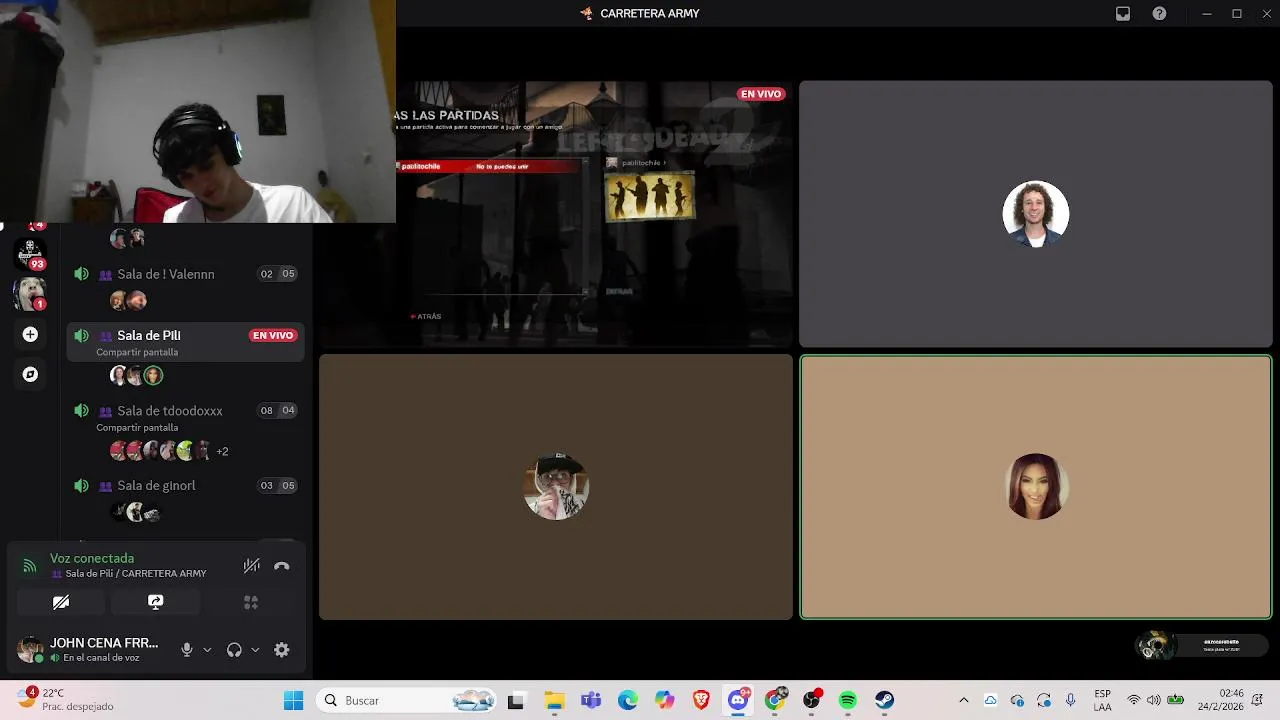Screen dimensions: 1280x720
Task: Join voice channel Sala de ginorl
Action: [186, 486]
